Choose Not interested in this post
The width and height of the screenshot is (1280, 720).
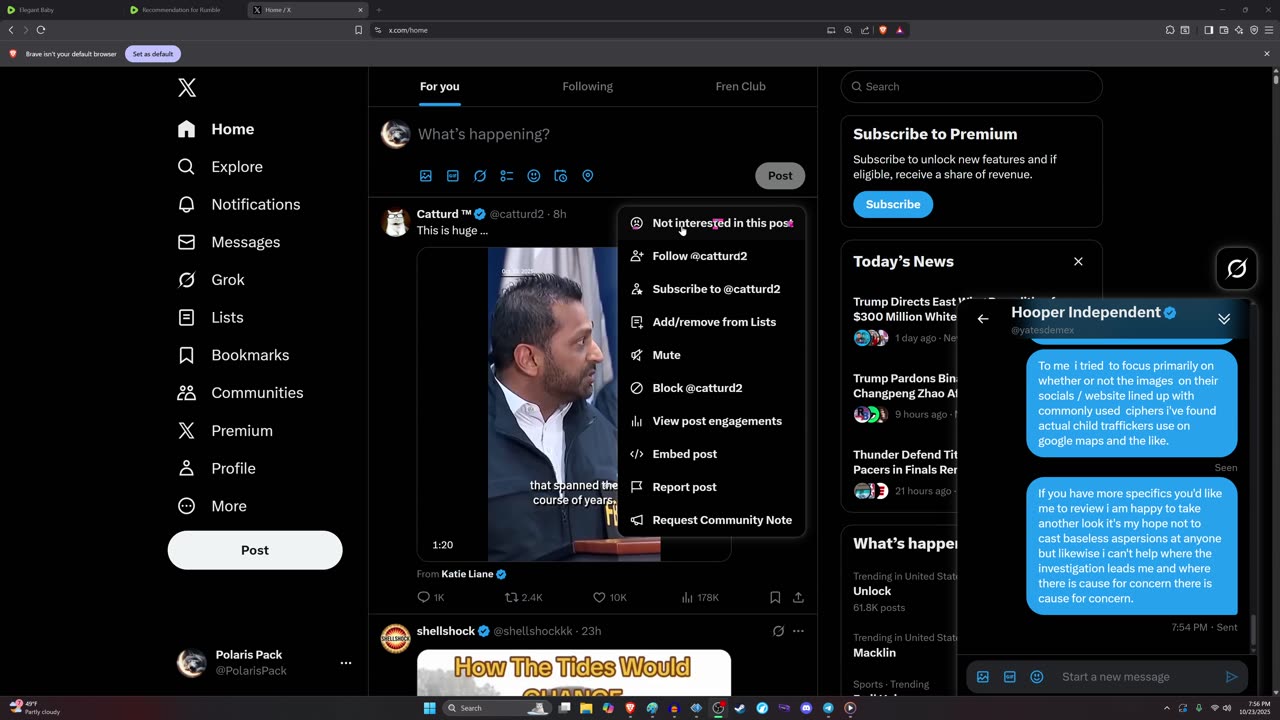pos(711,223)
